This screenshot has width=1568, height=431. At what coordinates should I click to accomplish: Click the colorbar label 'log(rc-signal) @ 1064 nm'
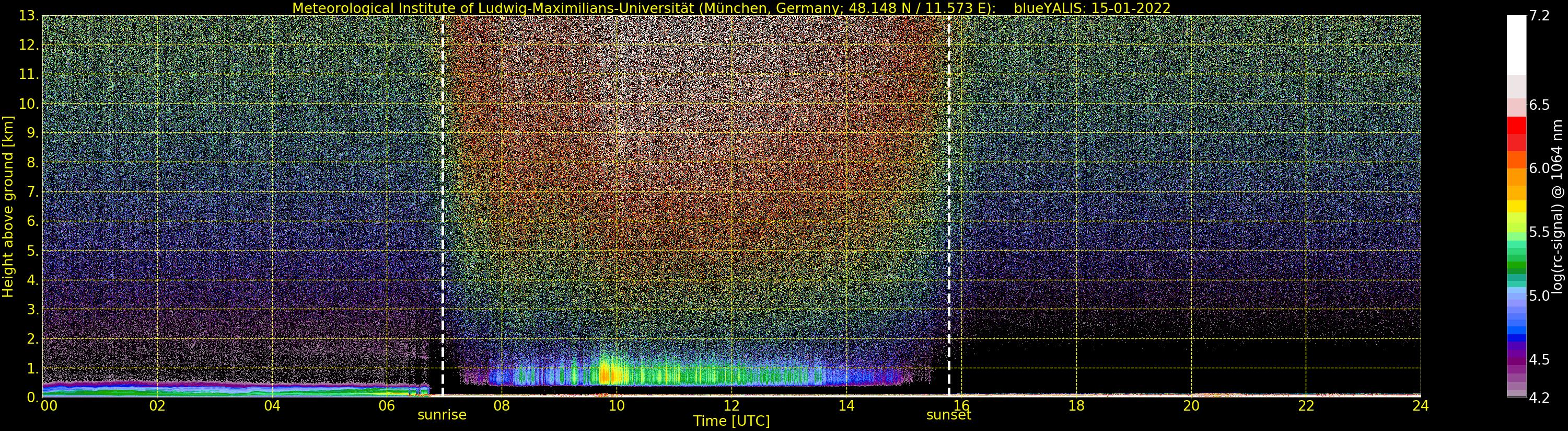1558,206
